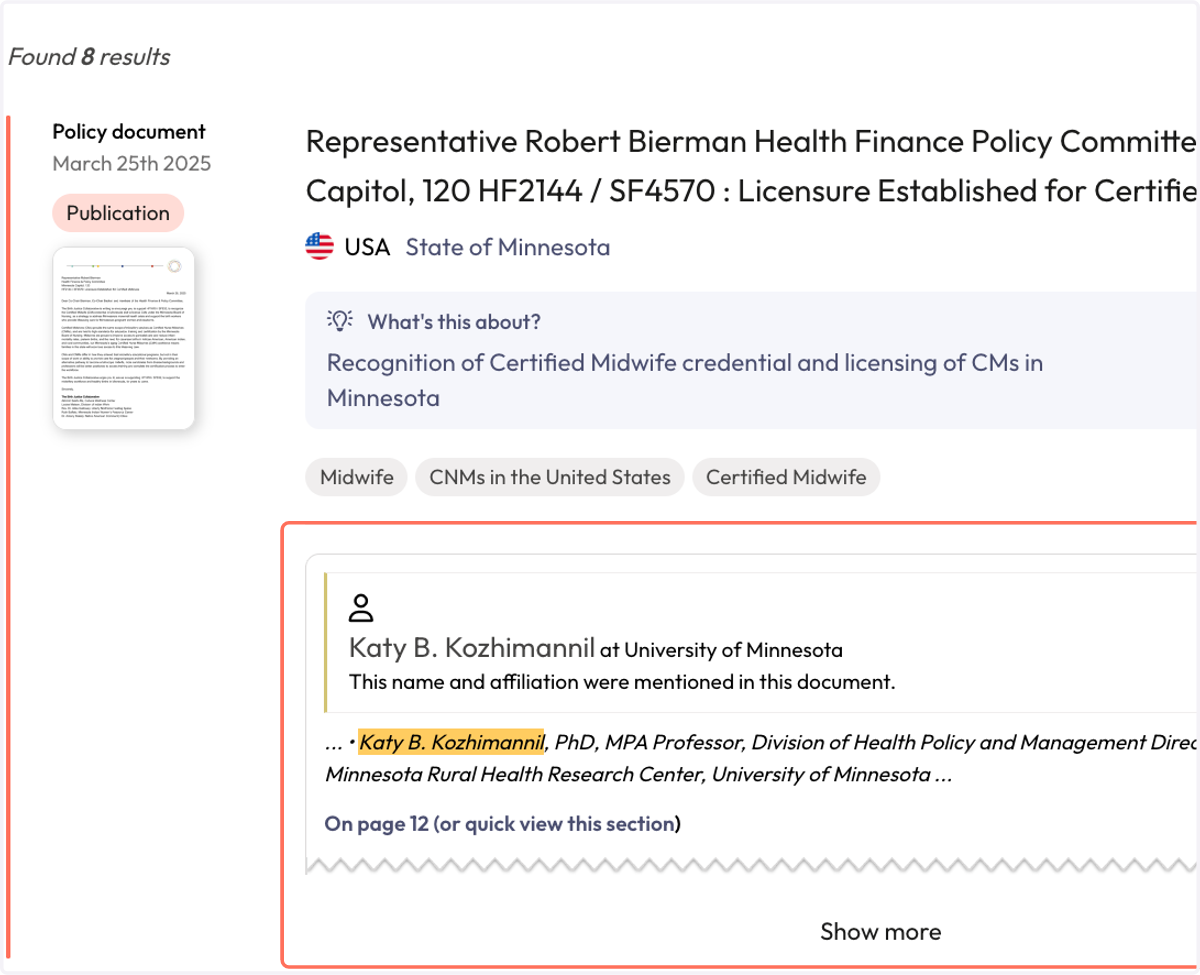Click the lightbulb "What's this about?" icon
Viewport: 1200px width, 975px height.
tap(341, 320)
